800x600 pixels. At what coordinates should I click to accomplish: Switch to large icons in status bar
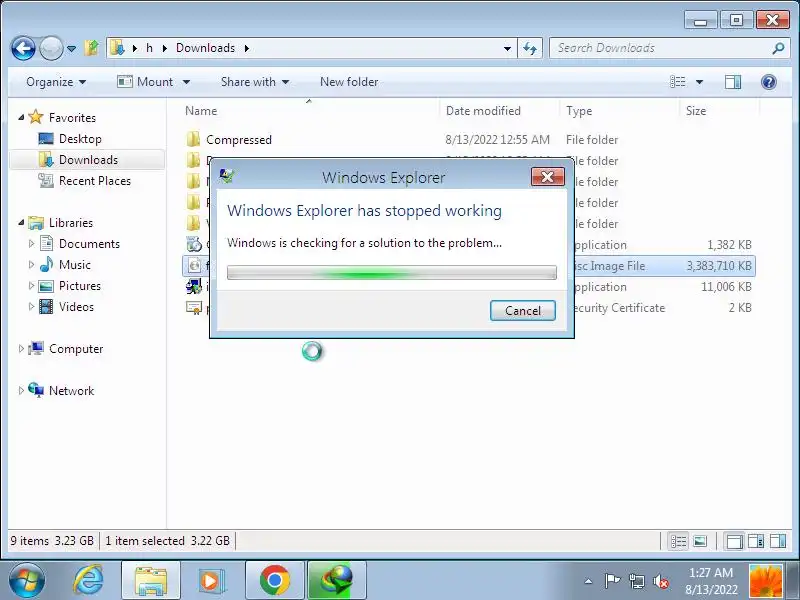700,541
